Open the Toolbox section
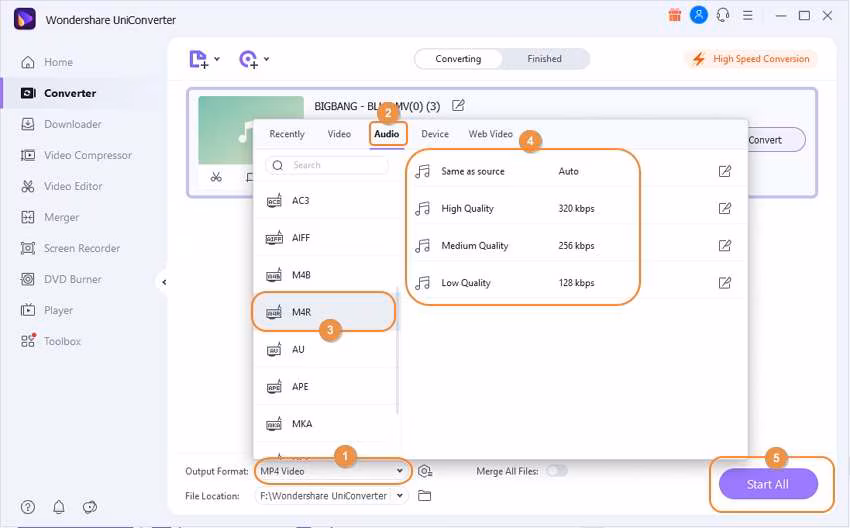Image resolution: width=850 pixels, height=528 pixels. 50,341
